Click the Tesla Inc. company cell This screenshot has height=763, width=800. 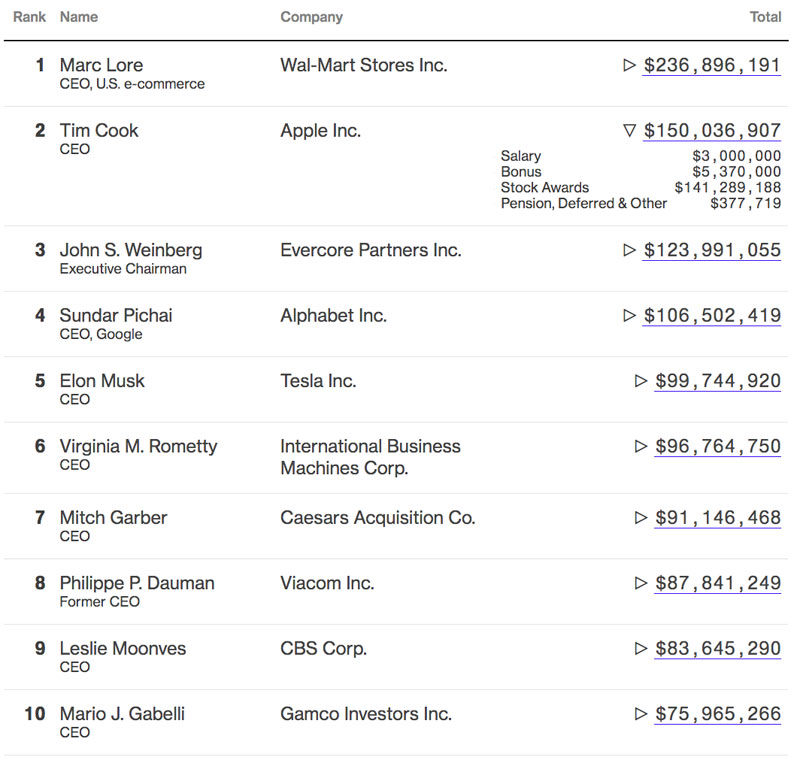pyautogui.click(x=318, y=381)
